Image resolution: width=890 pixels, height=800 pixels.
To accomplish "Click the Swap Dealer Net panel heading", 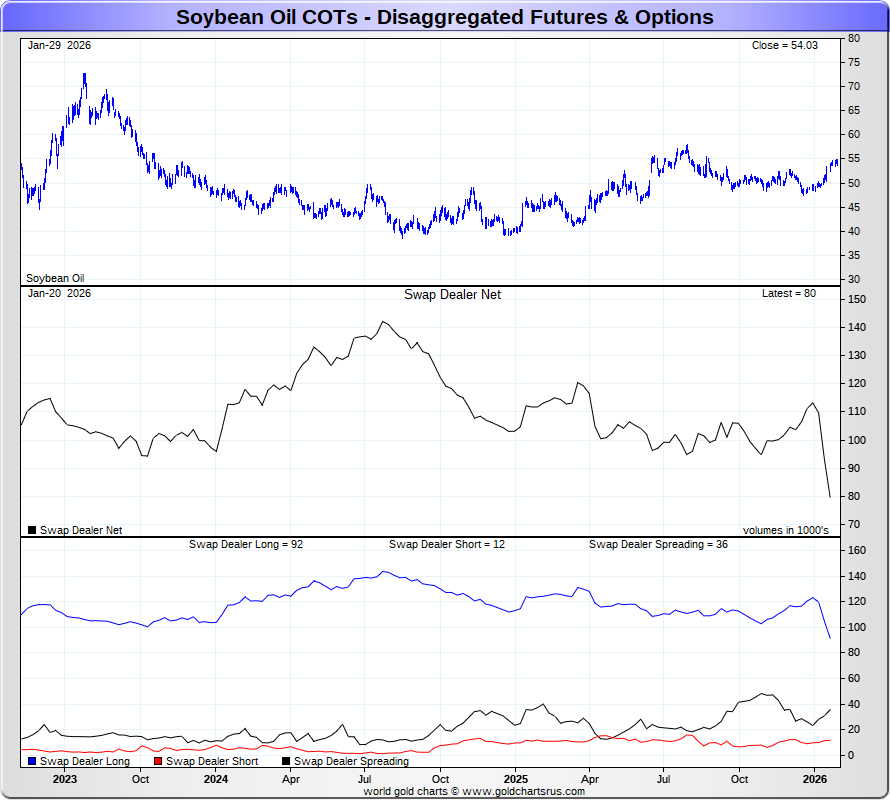I will (452, 294).
